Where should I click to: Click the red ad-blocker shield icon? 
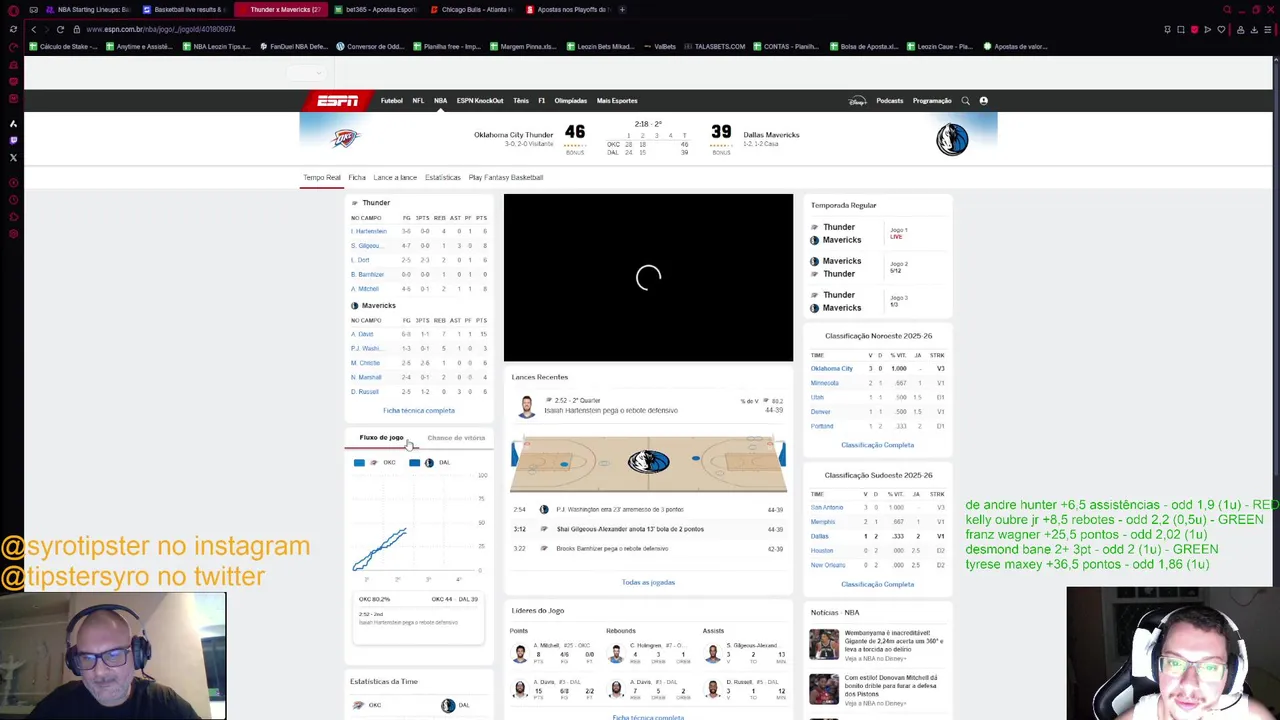pos(1194,29)
